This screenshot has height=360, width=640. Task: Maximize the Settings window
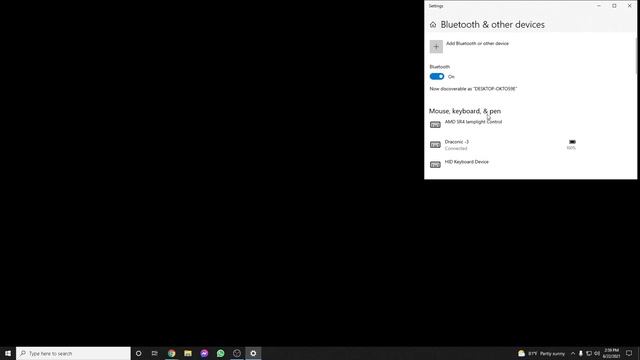tap(614, 6)
